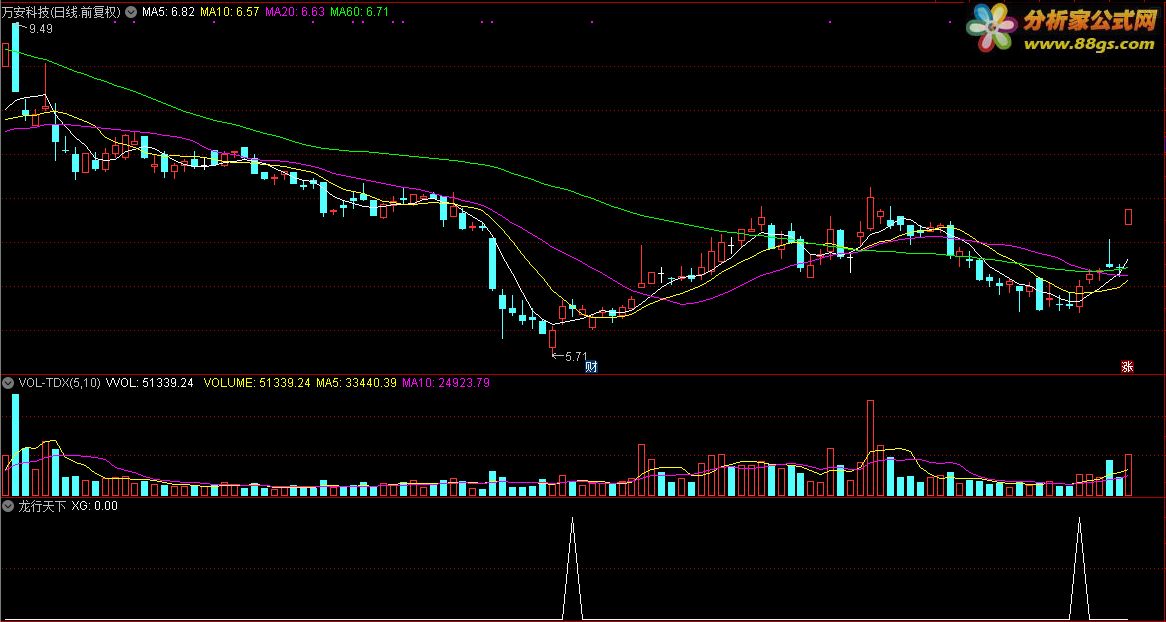Click the MA5: 6.82 label
Viewport: 1166px width, 622px height.
(x=169, y=12)
